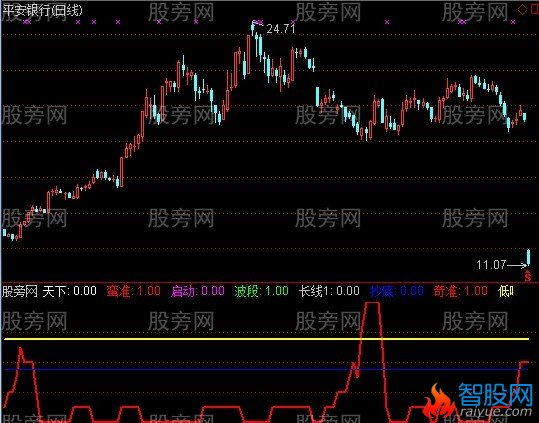The width and height of the screenshot is (539, 423).
Task: Select the 波段: 1.00 indicator value
Action: click(x=262, y=291)
